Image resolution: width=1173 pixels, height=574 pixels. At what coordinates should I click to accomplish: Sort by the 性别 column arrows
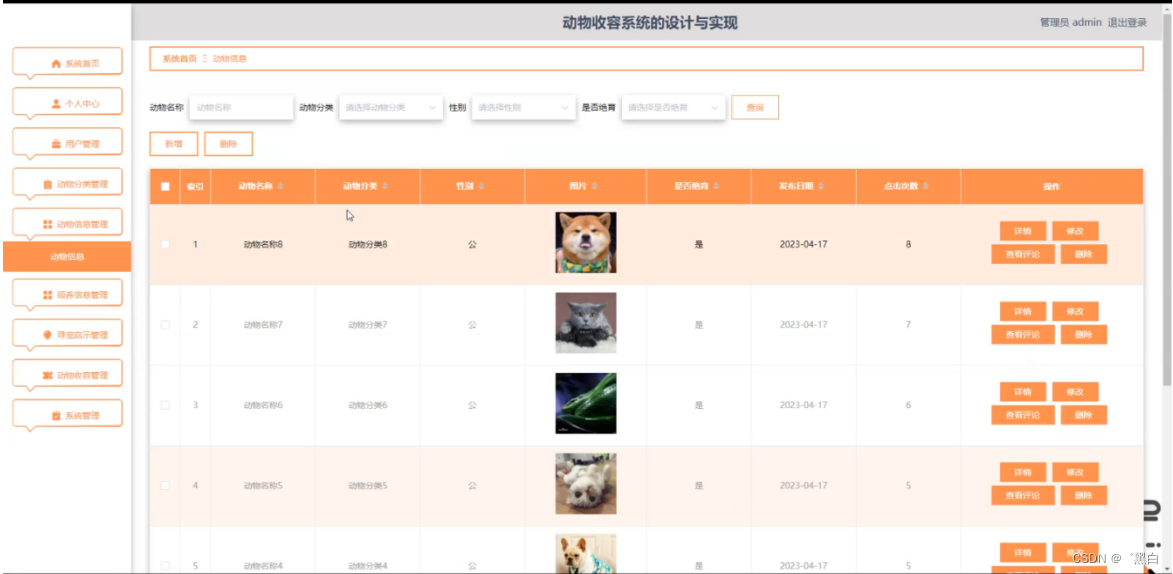coord(482,186)
